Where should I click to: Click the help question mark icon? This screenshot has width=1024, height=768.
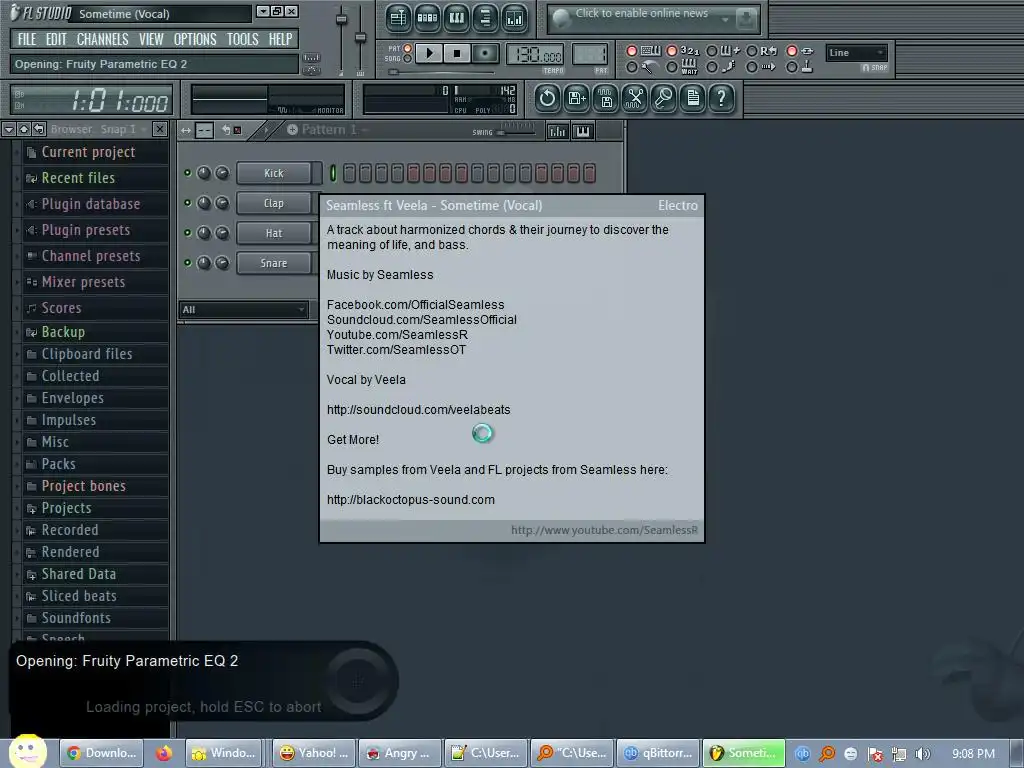[x=722, y=99]
